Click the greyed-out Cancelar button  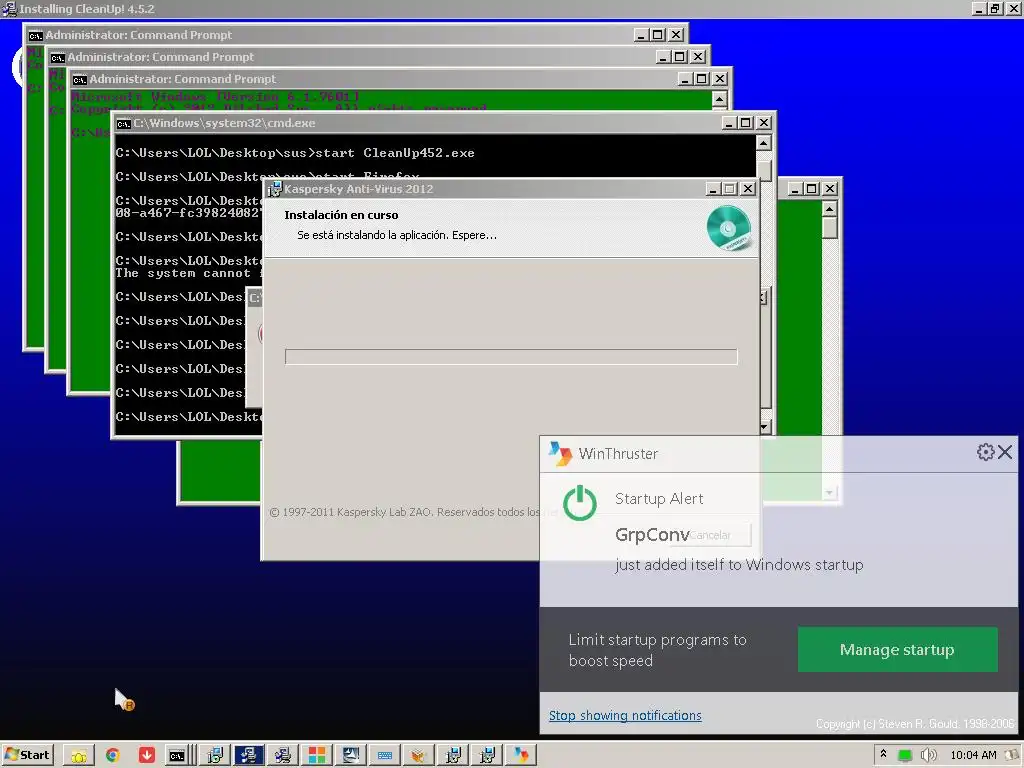point(711,535)
